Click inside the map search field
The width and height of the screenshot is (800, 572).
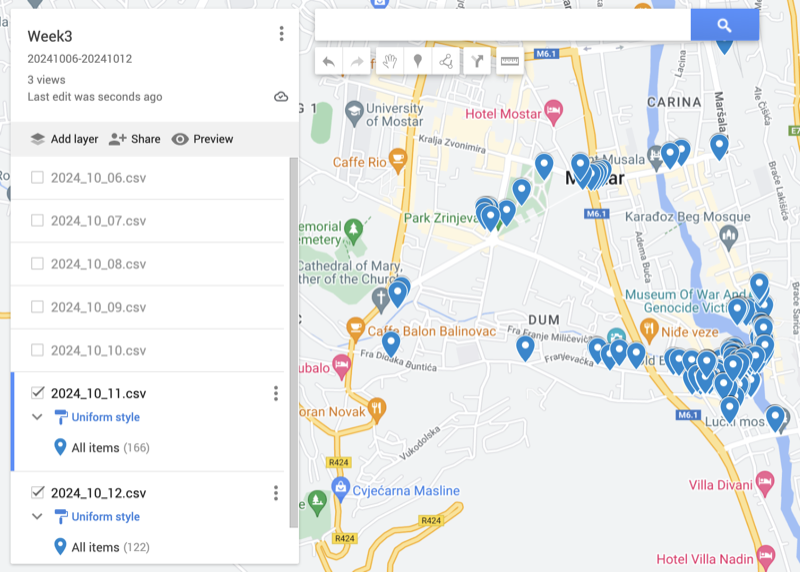pos(502,26)
